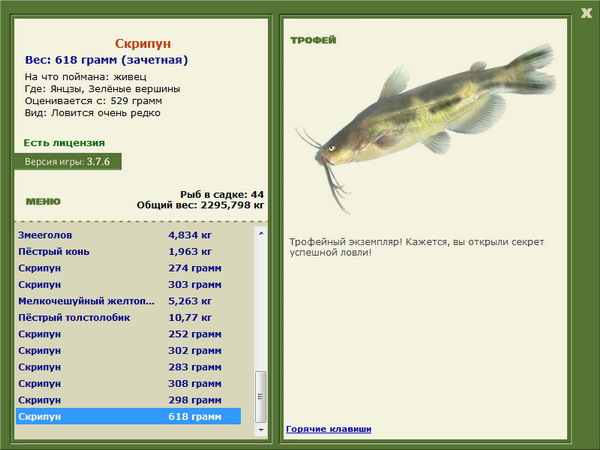Select the Пёстрый конь 1,963 кг row
The image size is (600, 450).
(129, 251)
